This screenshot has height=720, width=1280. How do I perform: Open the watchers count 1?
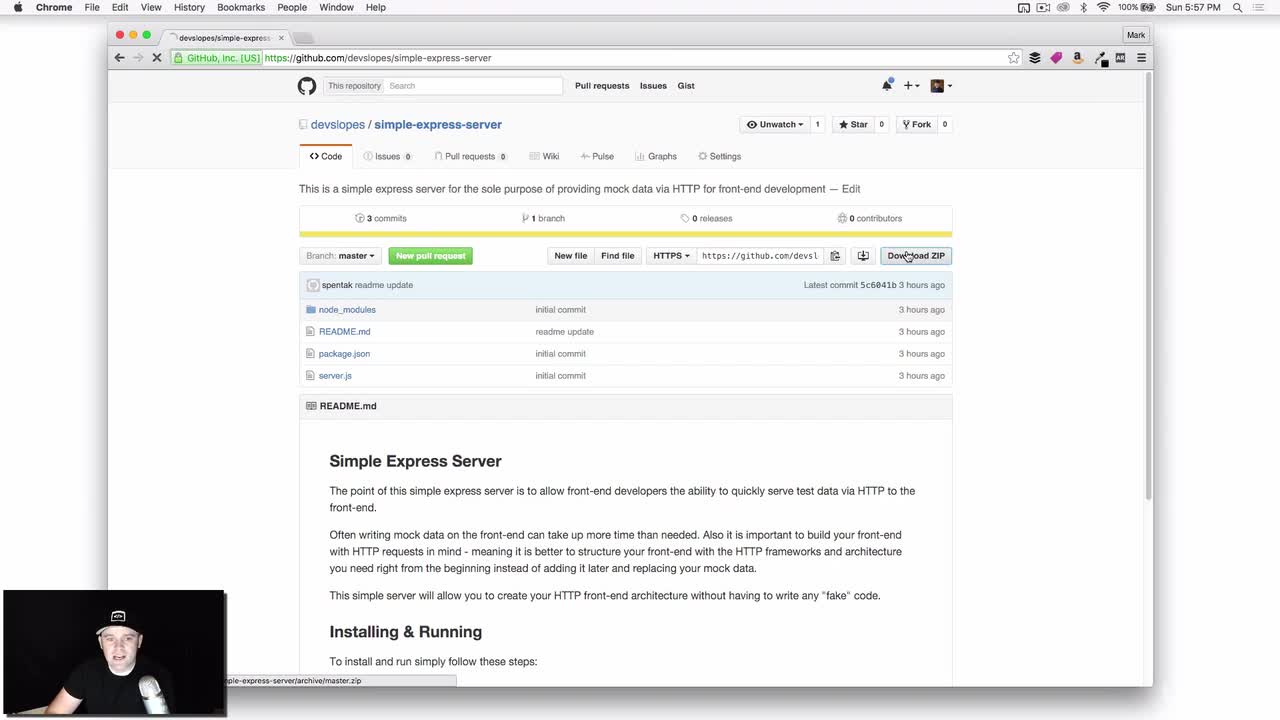coord(817,125)
